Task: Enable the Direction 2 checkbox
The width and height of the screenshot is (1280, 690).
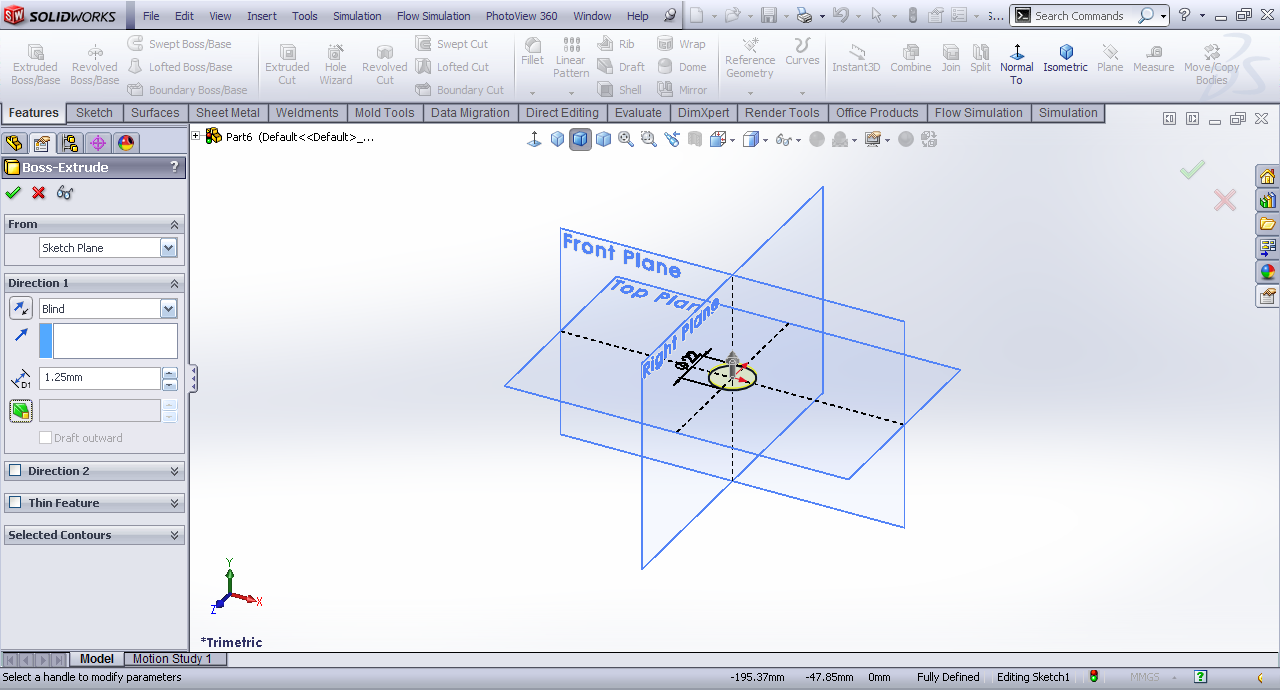Action: 15,471
